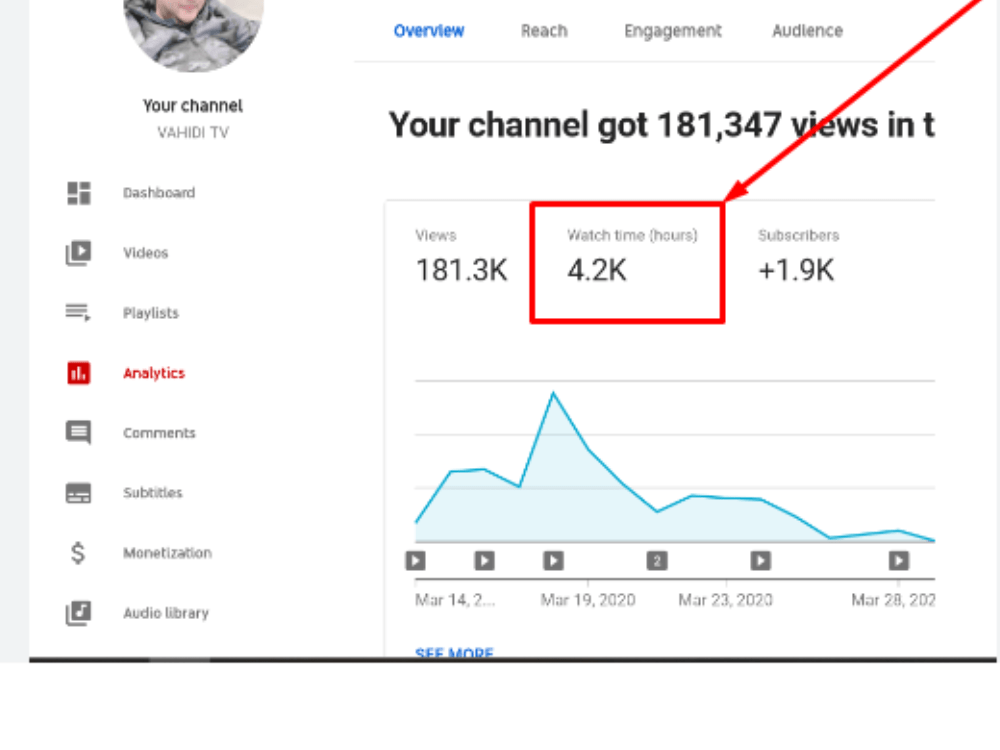Open the Monetization dollar sign icon
This screenshot has width=1000, height=750.
pos(78,552)
